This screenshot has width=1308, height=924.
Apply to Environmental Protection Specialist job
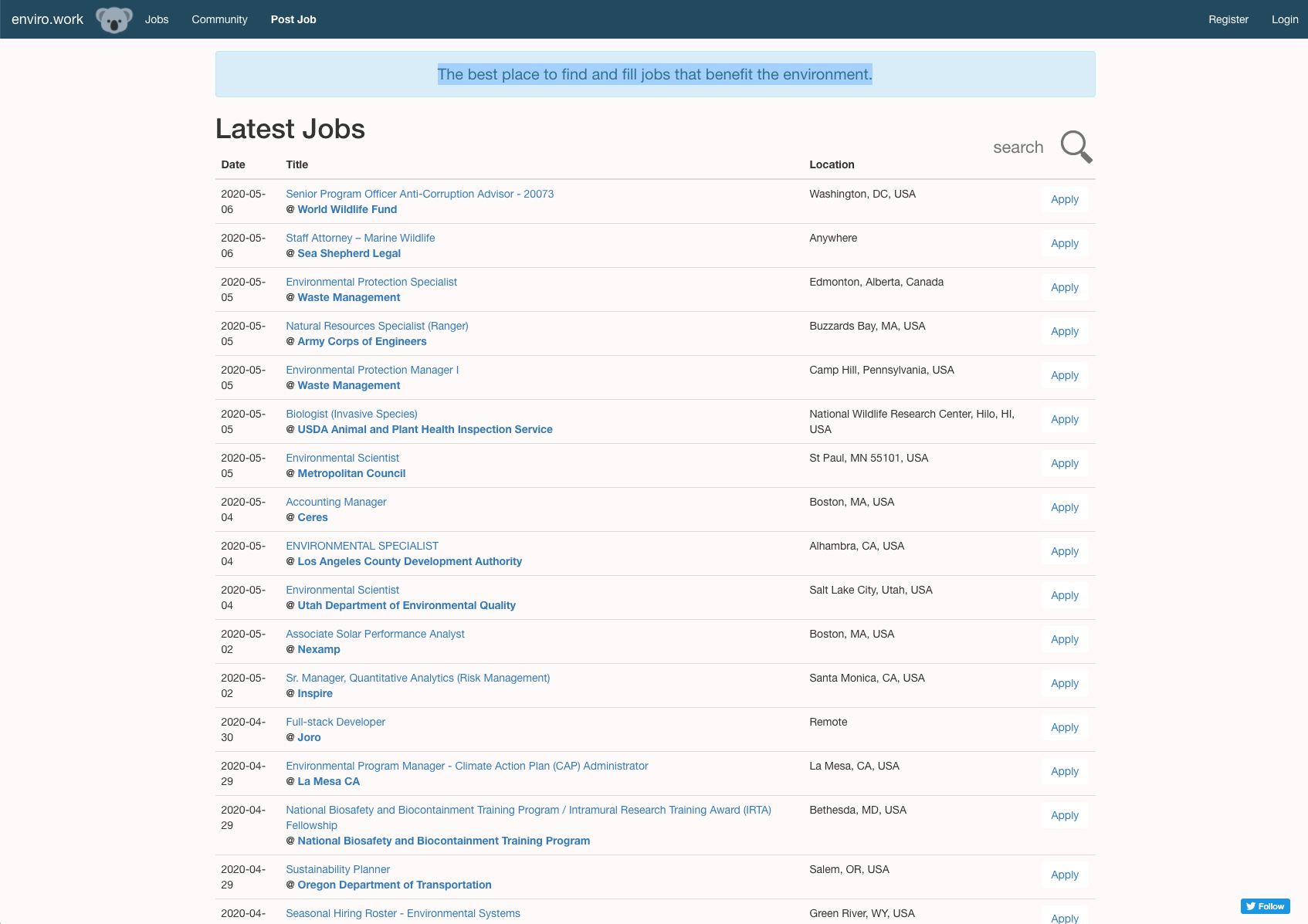coord(1064,287)
